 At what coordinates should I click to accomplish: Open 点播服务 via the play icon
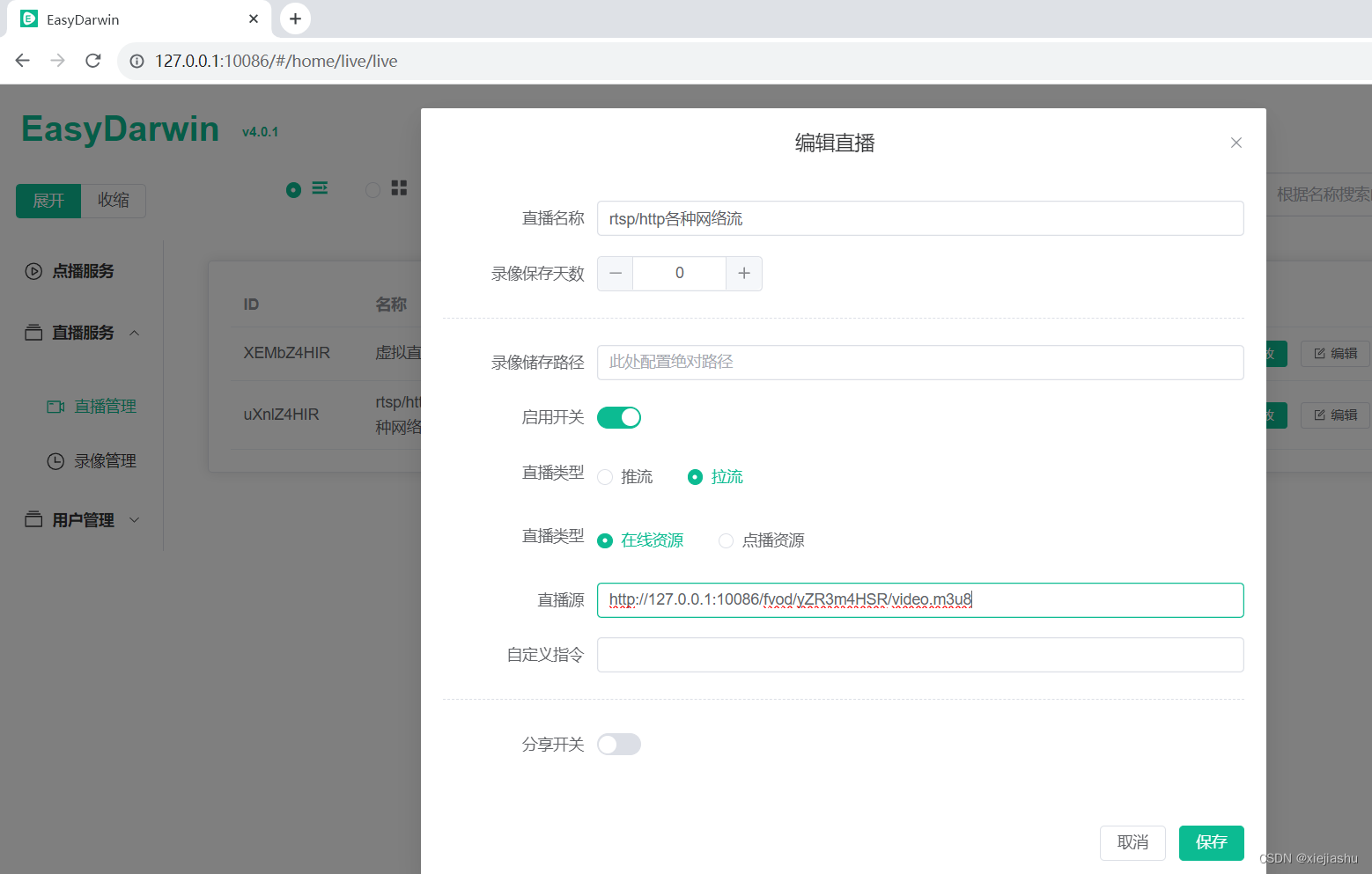click(x=33, y=271)
